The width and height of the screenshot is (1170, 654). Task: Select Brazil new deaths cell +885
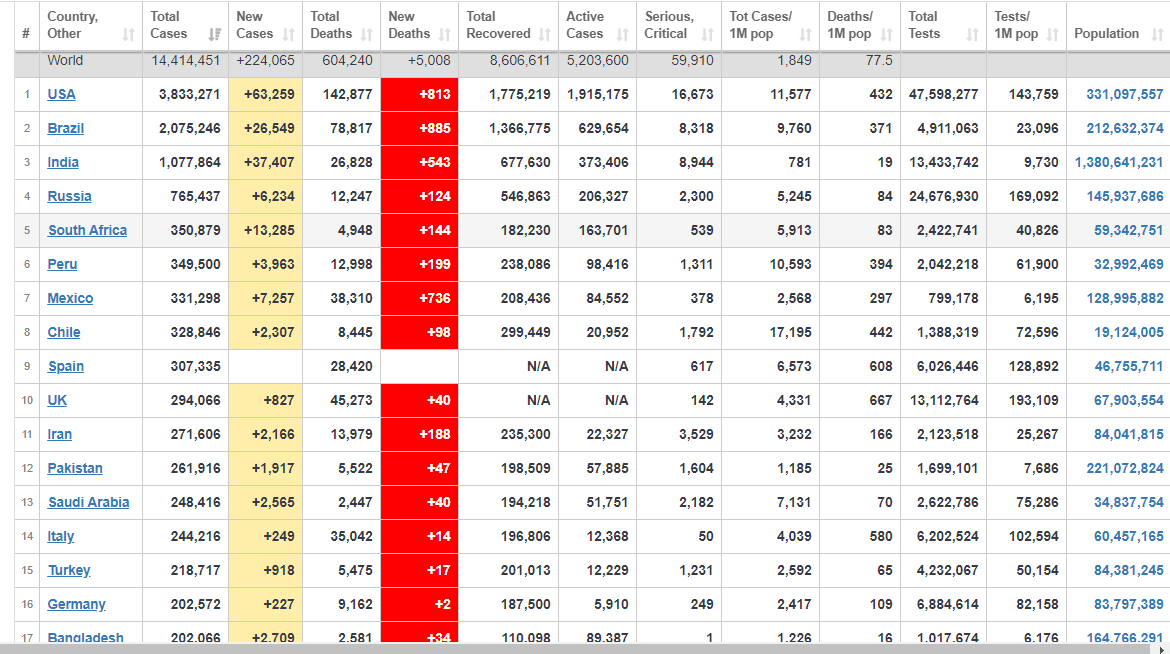point(419,128)
